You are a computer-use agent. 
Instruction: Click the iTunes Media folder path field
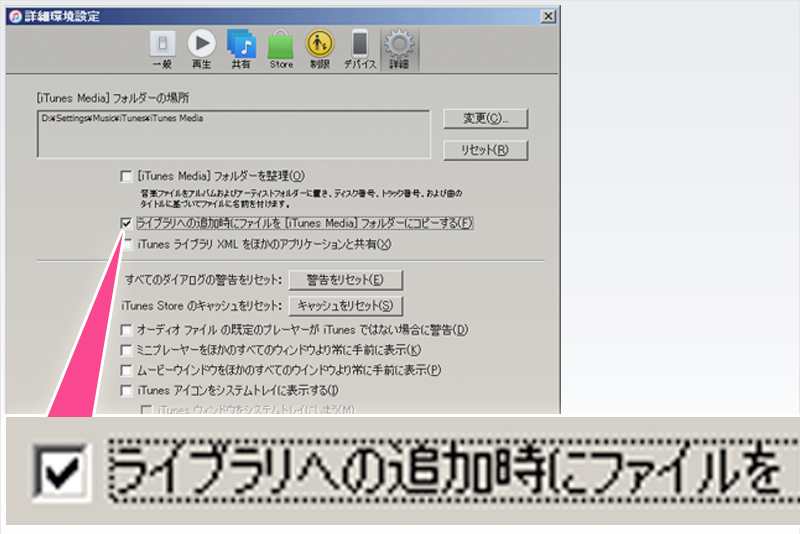pyautogui.click(x=234, y=134)
